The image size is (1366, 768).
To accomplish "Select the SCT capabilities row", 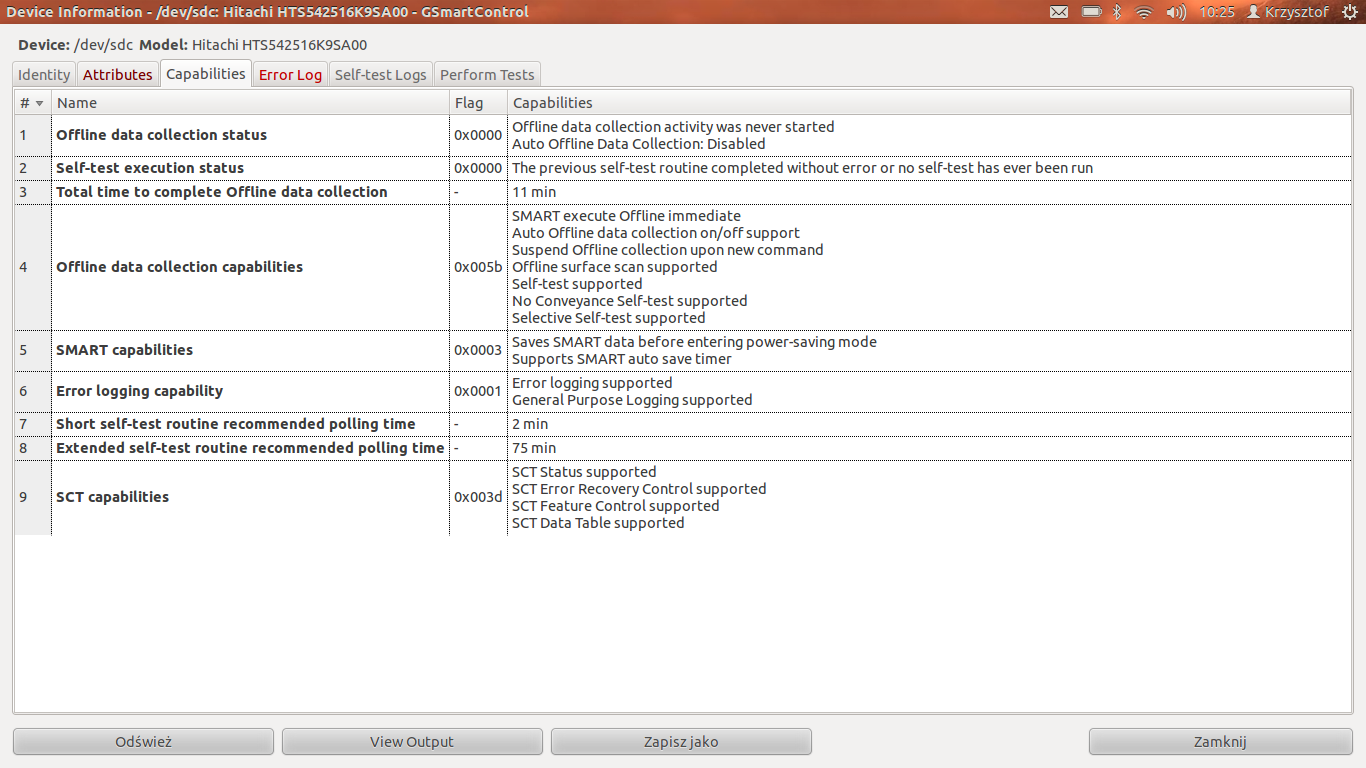I will pos(683,497).
